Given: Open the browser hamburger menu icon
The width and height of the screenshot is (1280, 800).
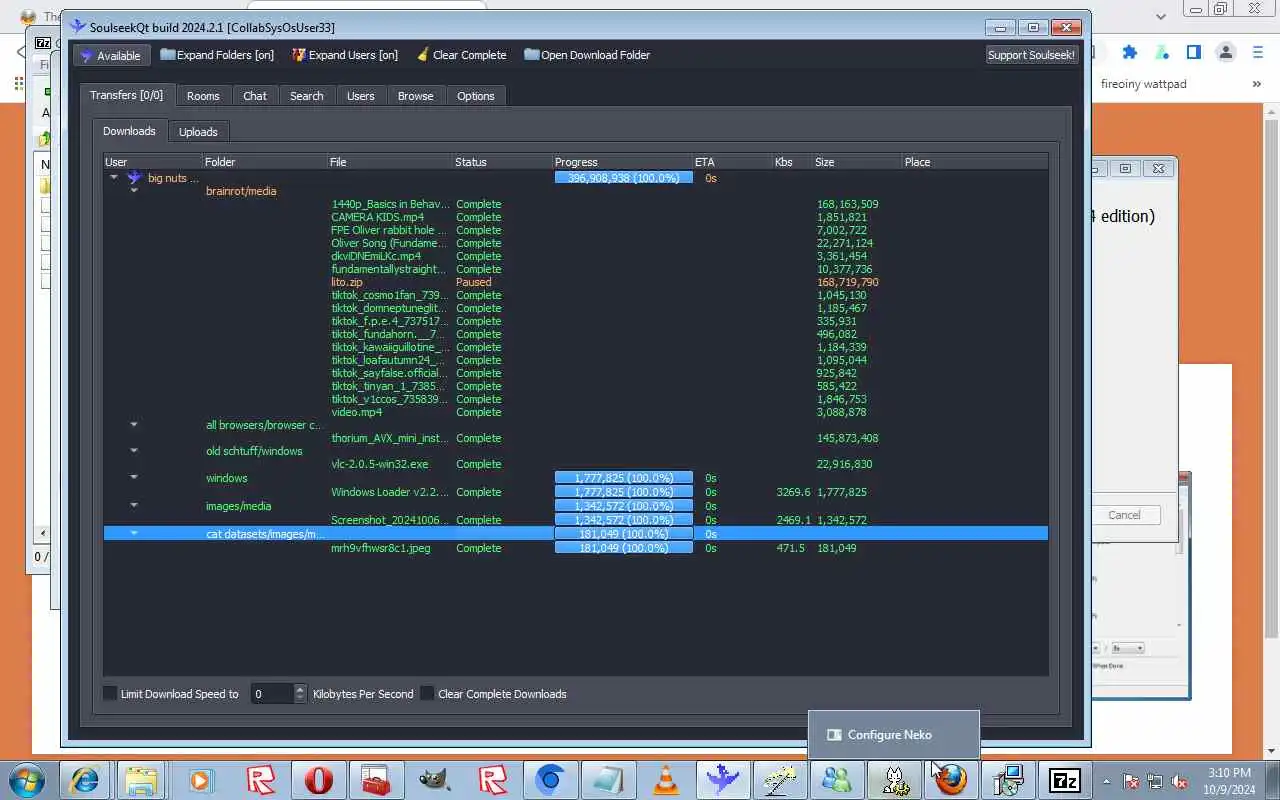Looking at the screenshot, I should click(1258, 52).
